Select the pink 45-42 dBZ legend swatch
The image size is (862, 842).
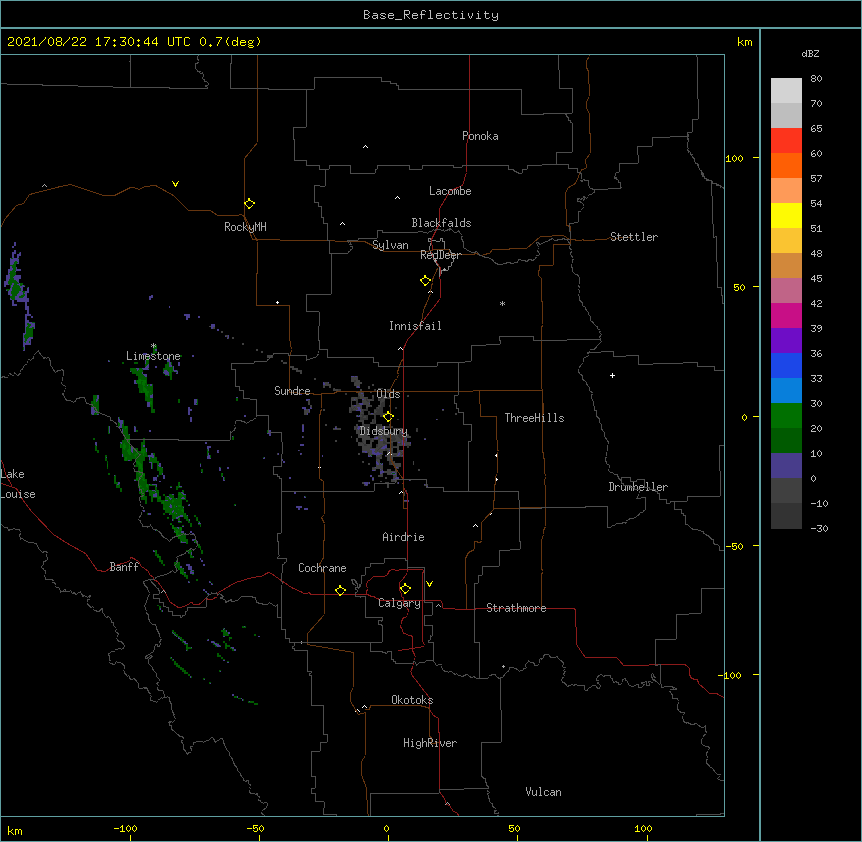click(x=786, y=290)
